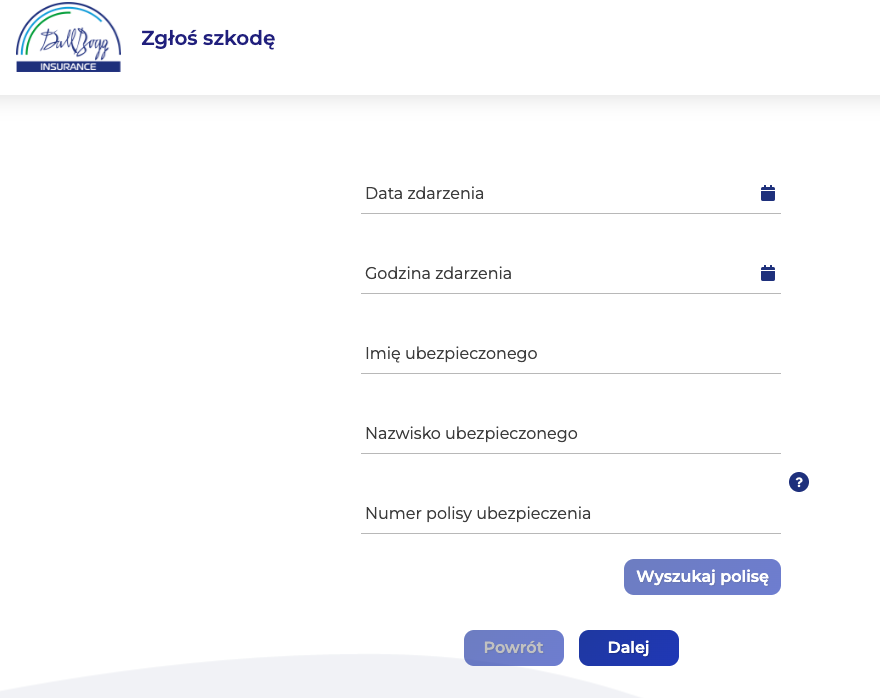Click the rainbow logo in the header
The width and height of the screenshot is (880, 698).
[x=67, y=38]
